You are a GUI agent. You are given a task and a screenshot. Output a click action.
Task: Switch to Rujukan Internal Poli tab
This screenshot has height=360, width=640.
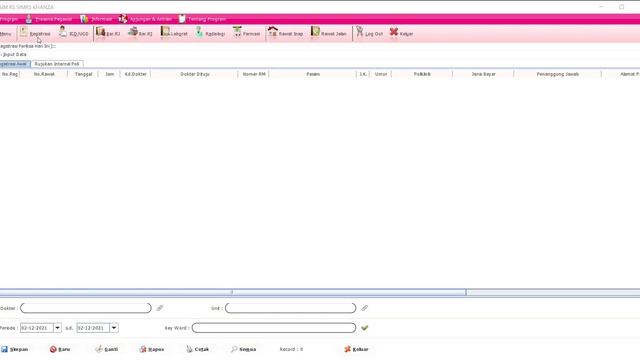pos(57,64)
